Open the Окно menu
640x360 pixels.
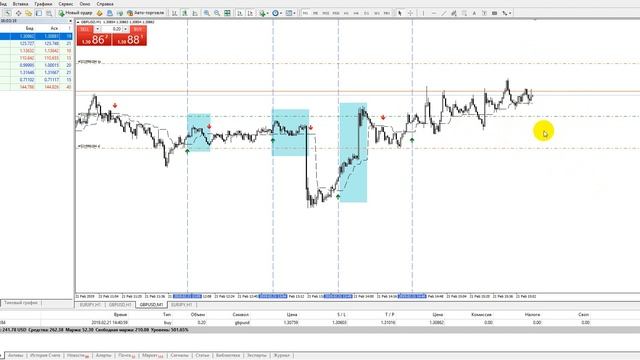click(x=85, y=4)
